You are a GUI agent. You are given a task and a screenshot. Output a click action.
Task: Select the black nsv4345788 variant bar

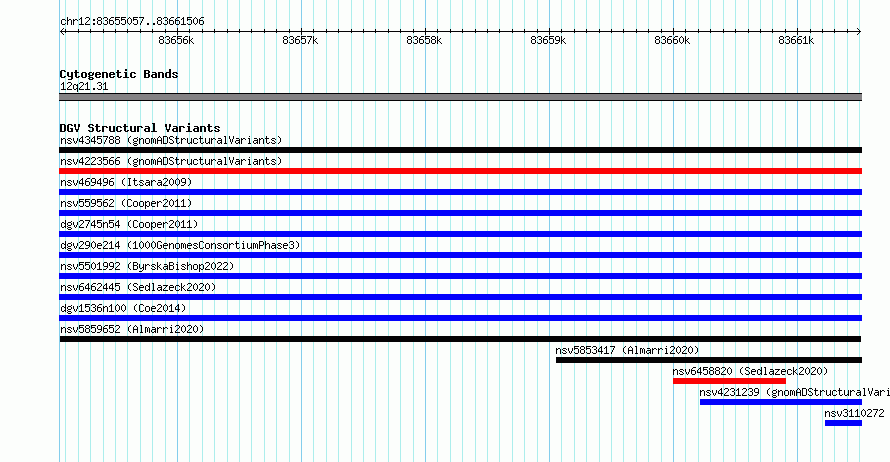click(460, 150)
